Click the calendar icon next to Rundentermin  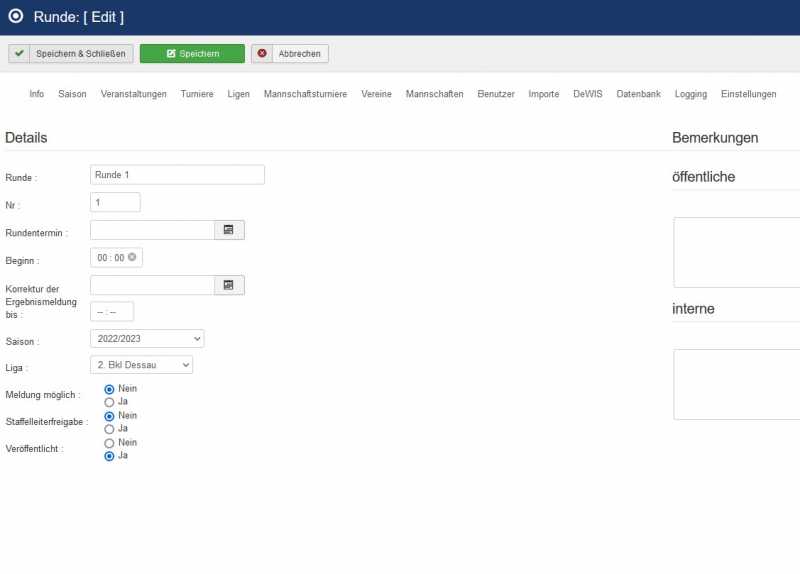coord(229,230)
